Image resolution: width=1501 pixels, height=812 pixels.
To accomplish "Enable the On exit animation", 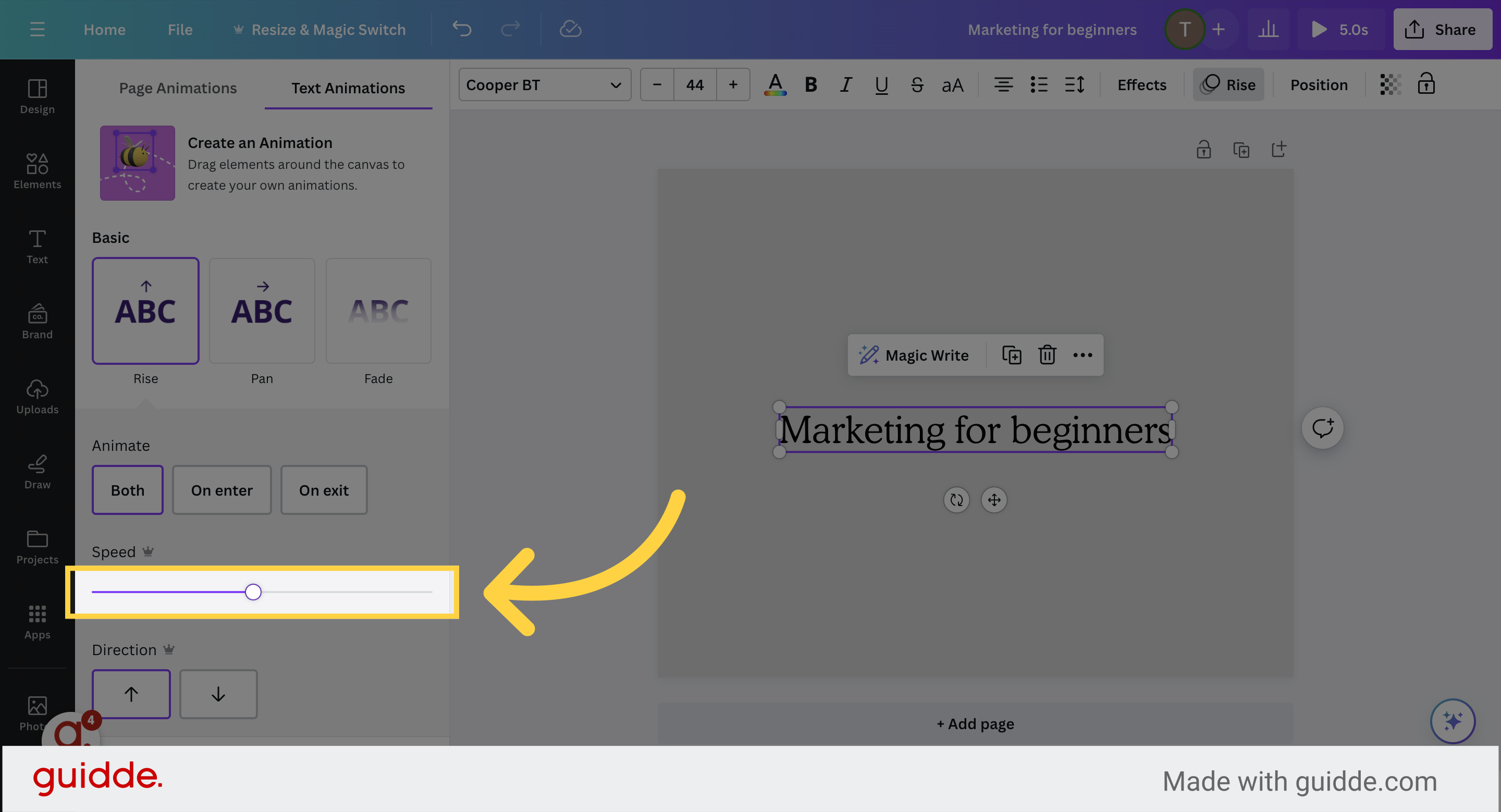I will [323, 490].
